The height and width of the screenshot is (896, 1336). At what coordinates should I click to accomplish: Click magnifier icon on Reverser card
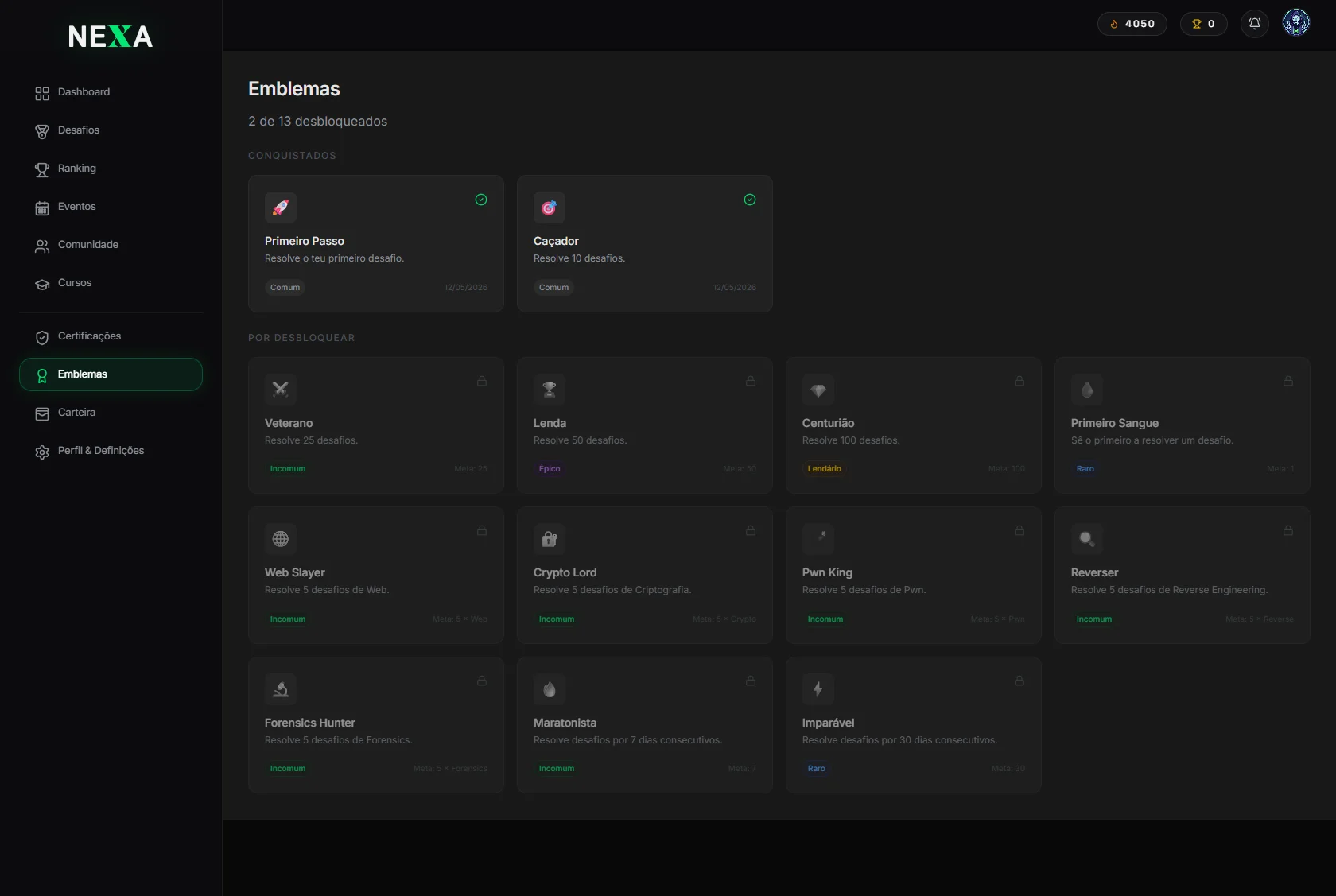click(1087, 539)
